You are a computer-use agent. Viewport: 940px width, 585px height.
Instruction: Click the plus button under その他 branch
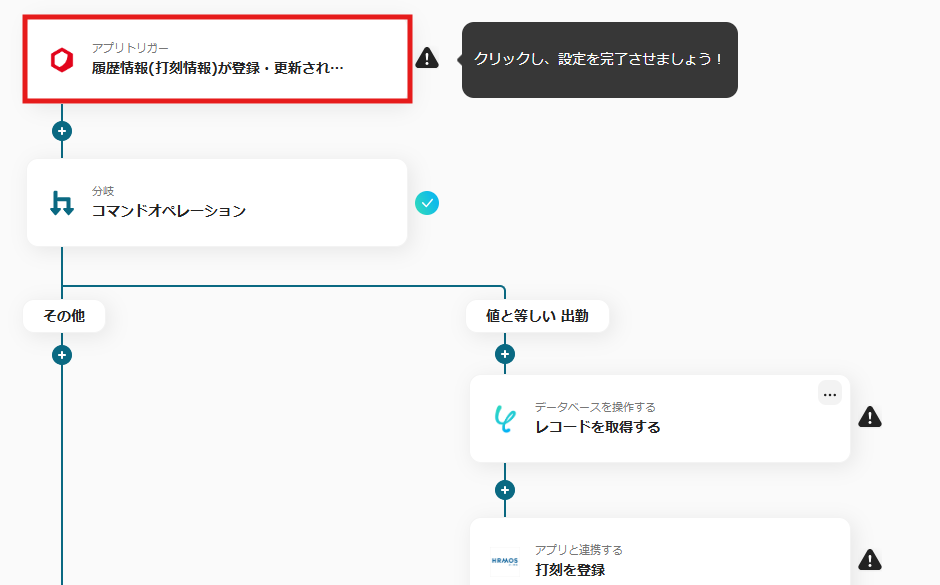coord(62,352)
